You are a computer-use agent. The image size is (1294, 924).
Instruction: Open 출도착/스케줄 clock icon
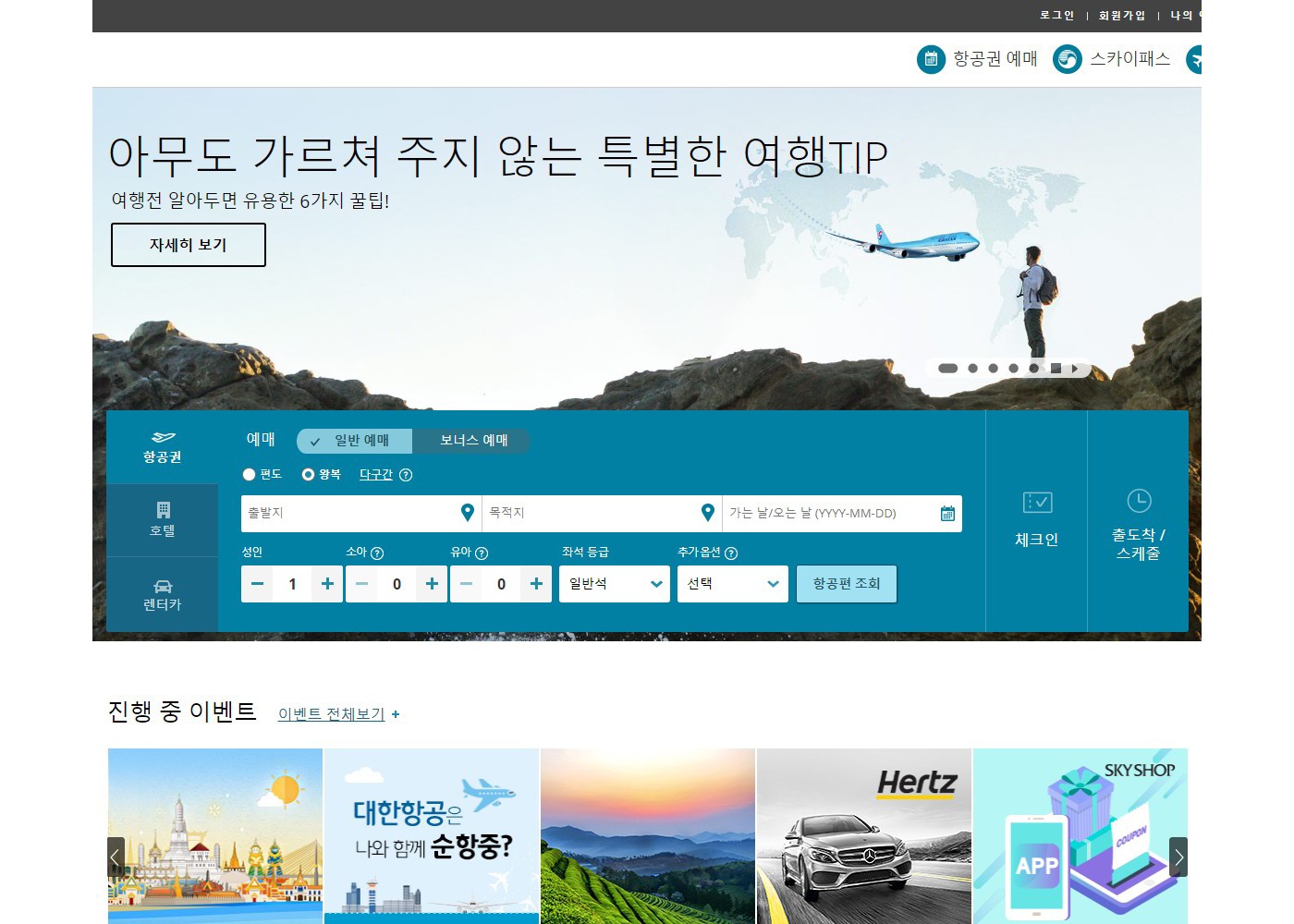pos(1139,501)
